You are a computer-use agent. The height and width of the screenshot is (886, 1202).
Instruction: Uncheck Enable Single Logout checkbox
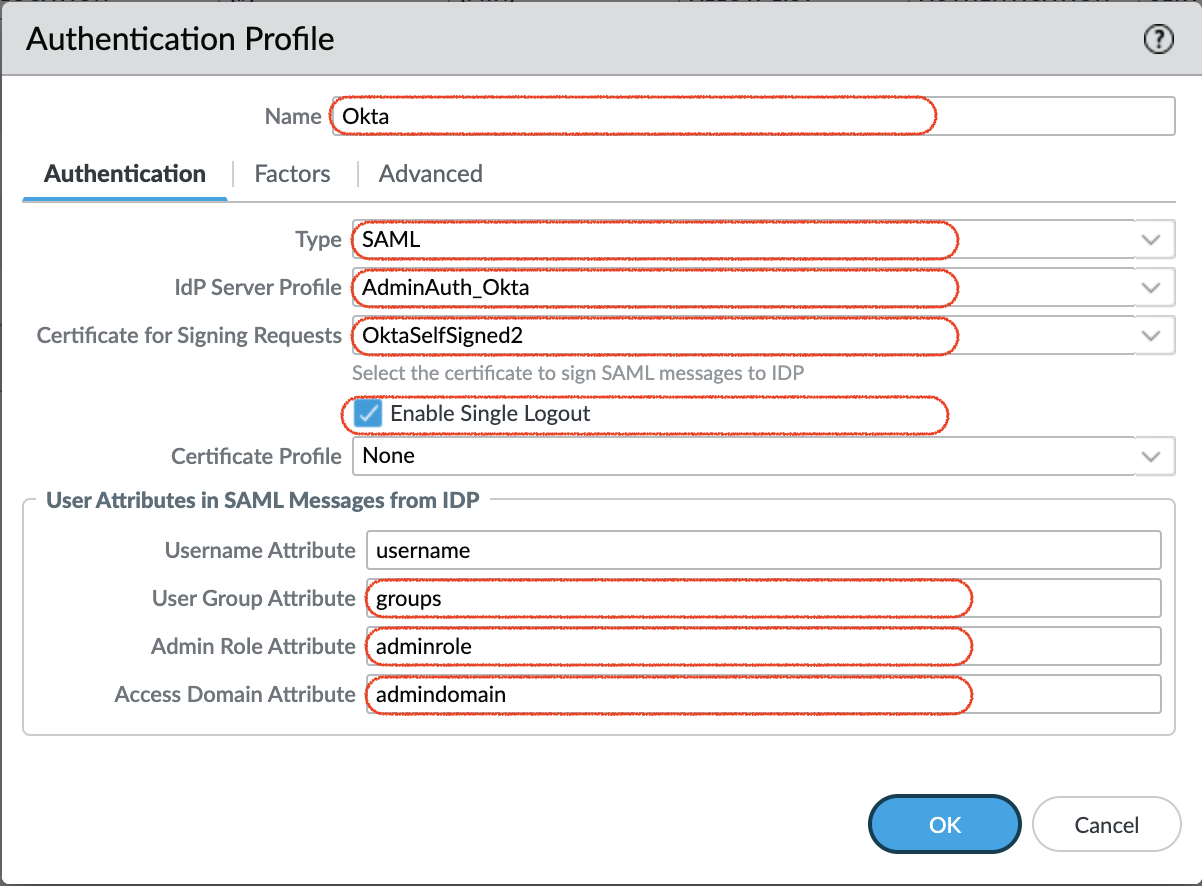[368, 413]
